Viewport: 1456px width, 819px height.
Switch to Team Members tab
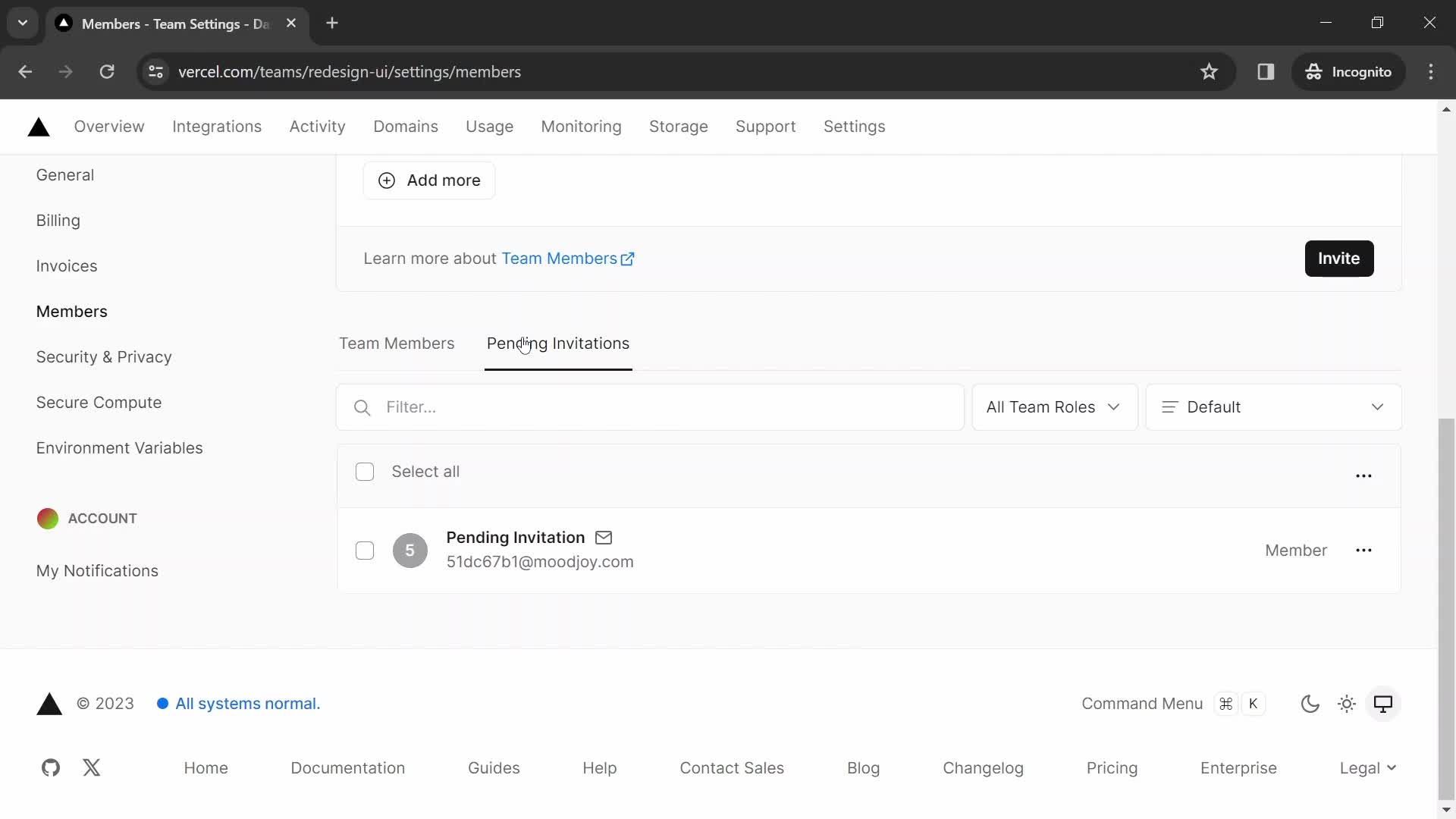(397, 343)
